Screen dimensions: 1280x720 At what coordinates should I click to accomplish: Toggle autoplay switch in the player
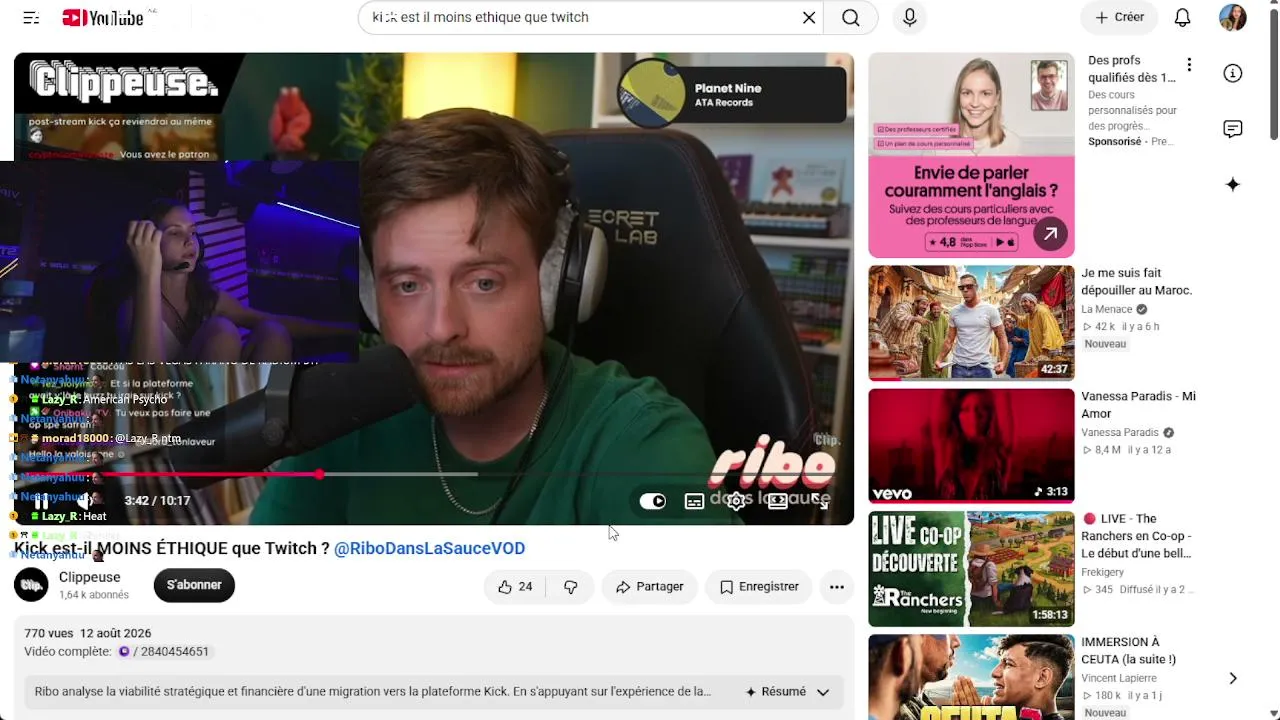click(x=652, y=501)
